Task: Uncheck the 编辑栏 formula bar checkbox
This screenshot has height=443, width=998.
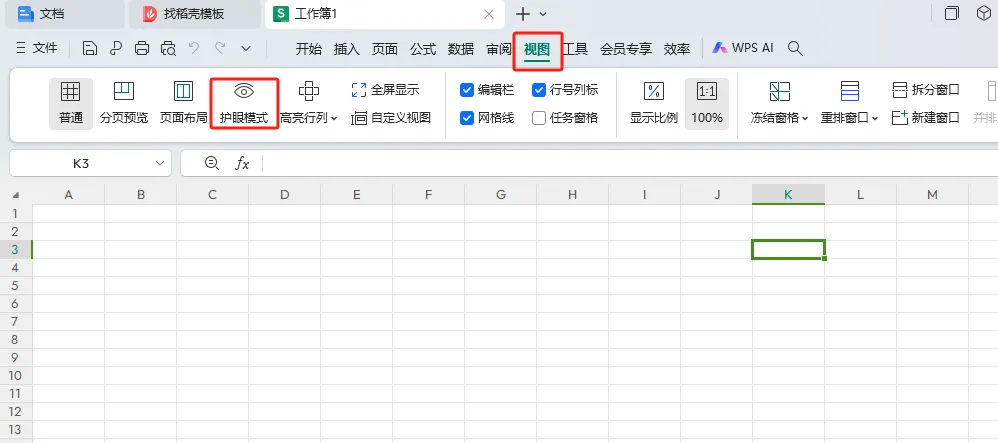Action: pos(467,90)
